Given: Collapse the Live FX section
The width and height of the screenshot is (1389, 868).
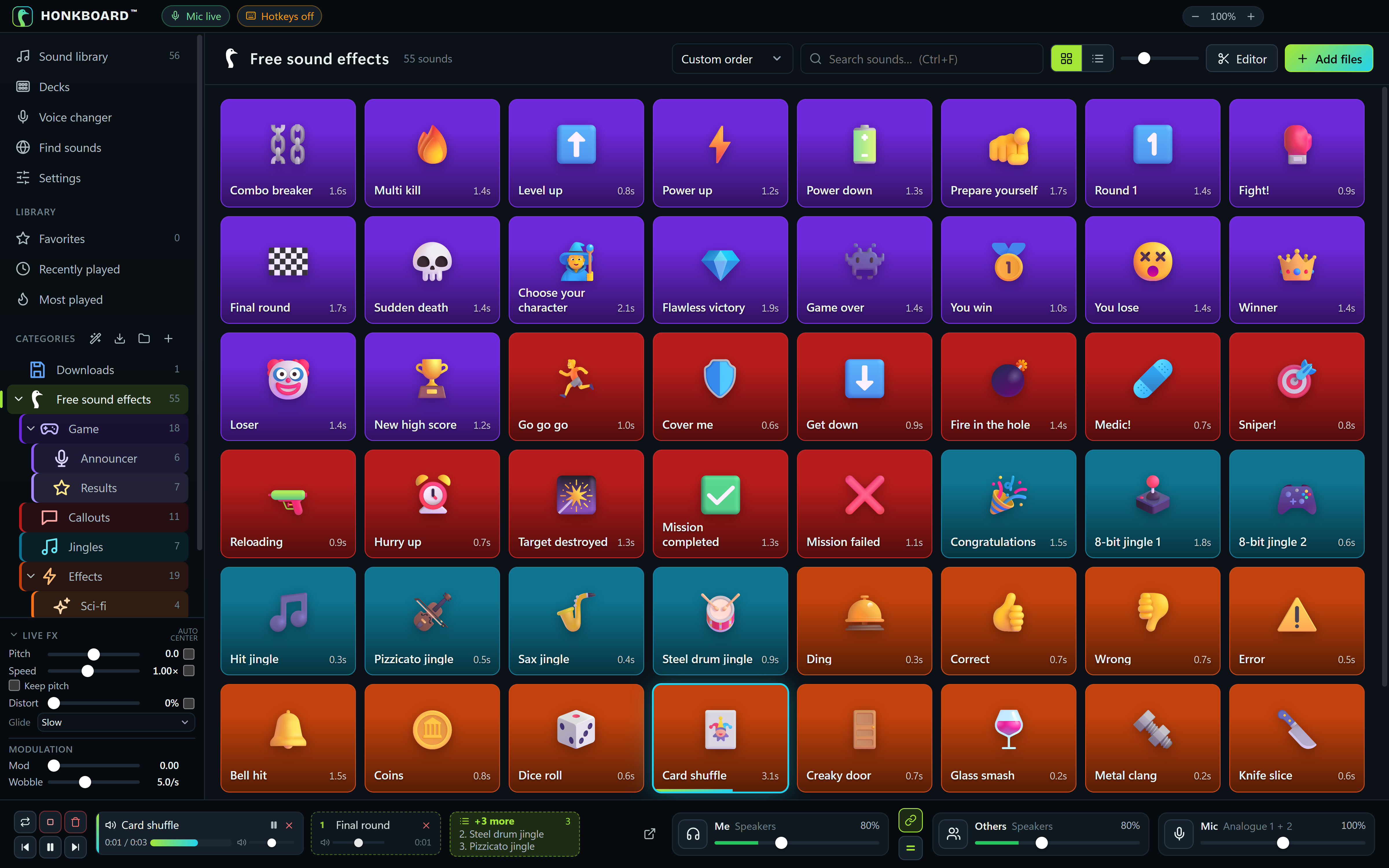Looking at the screenshot, I should coord(14,635).
